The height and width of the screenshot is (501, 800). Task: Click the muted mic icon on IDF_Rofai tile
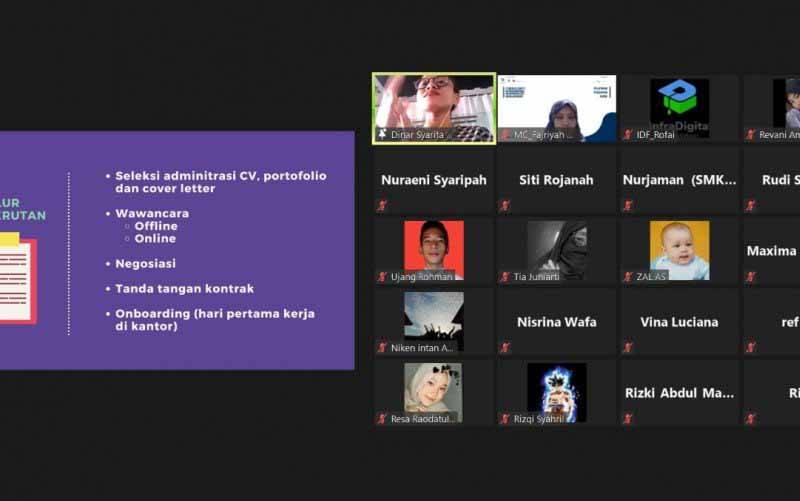pos(628,135)
